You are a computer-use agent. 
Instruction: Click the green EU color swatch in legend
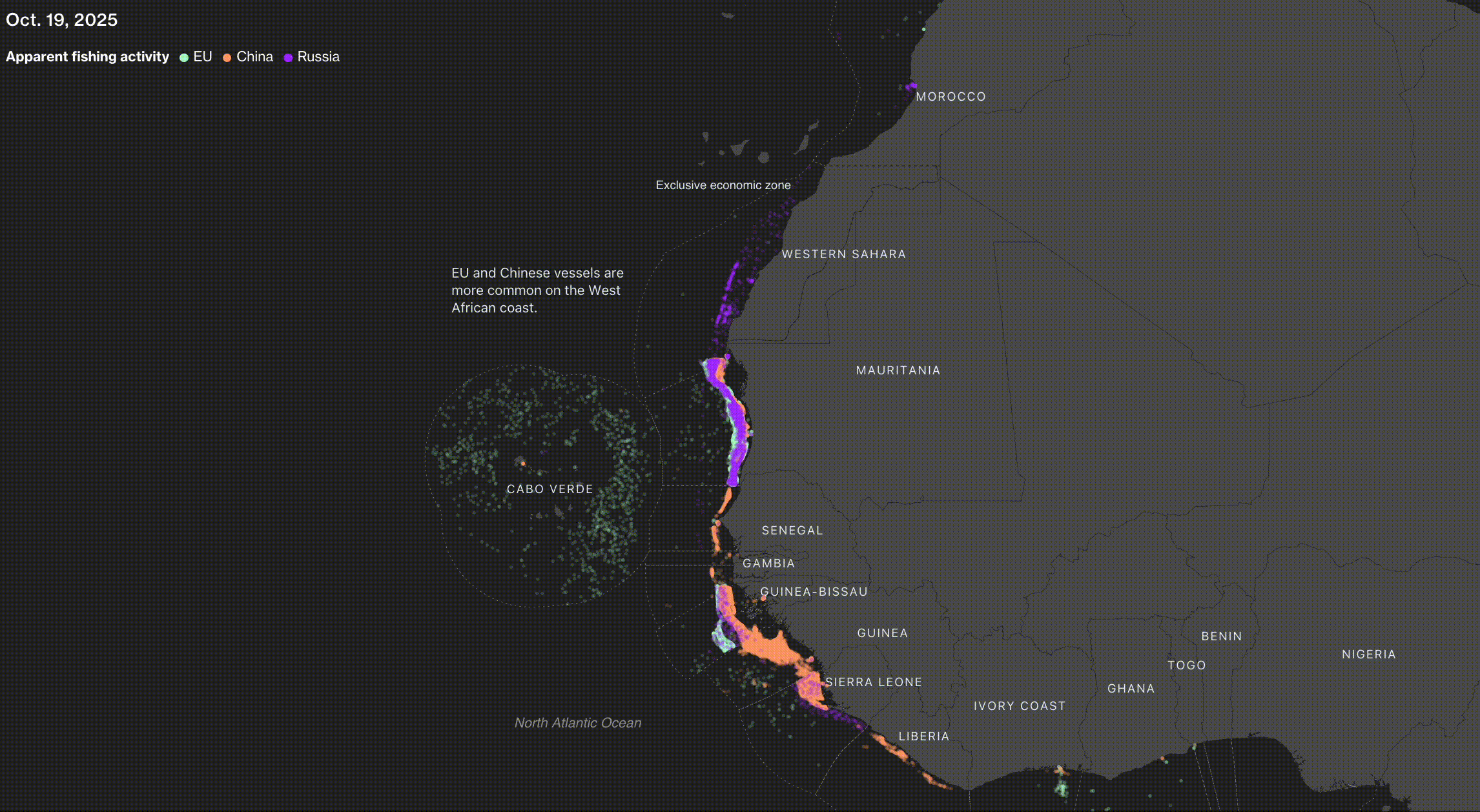tap(183, 57)
